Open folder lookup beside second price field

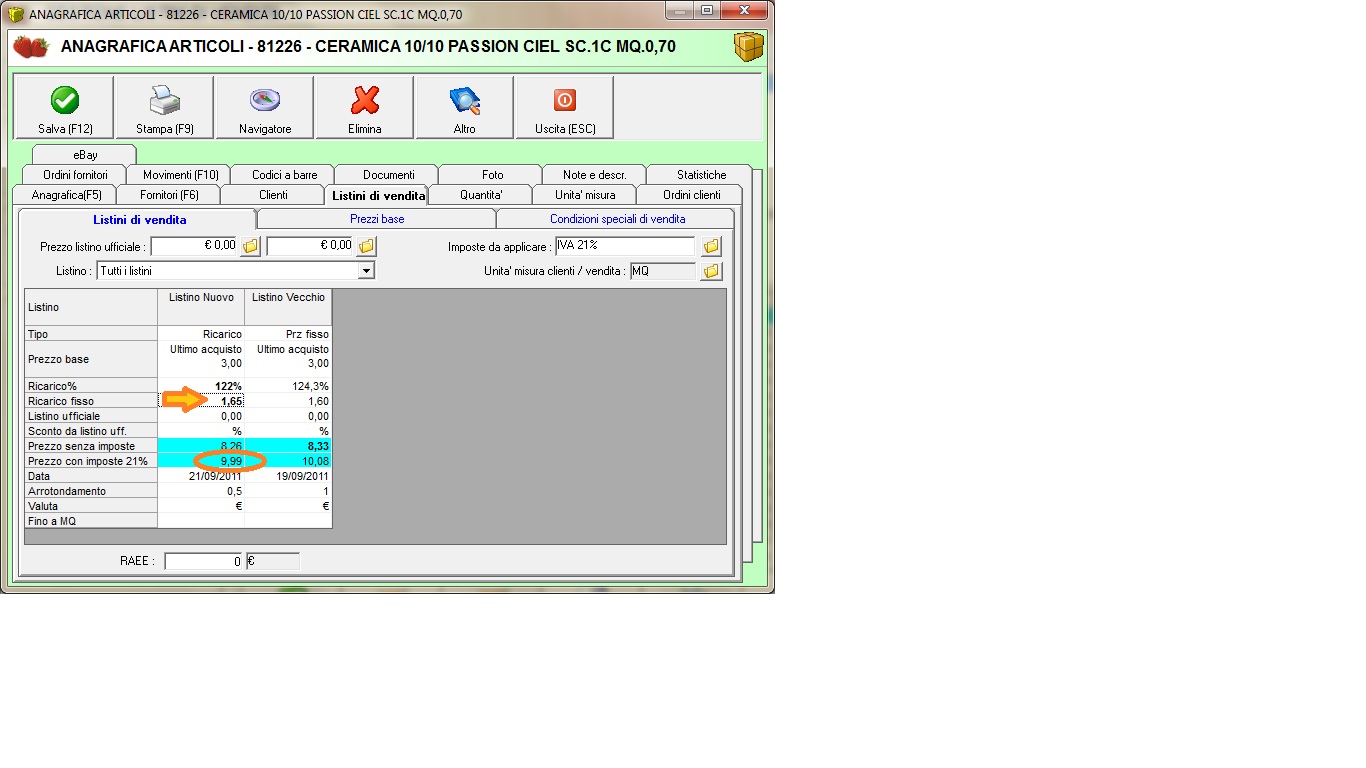tap(367, 246)
